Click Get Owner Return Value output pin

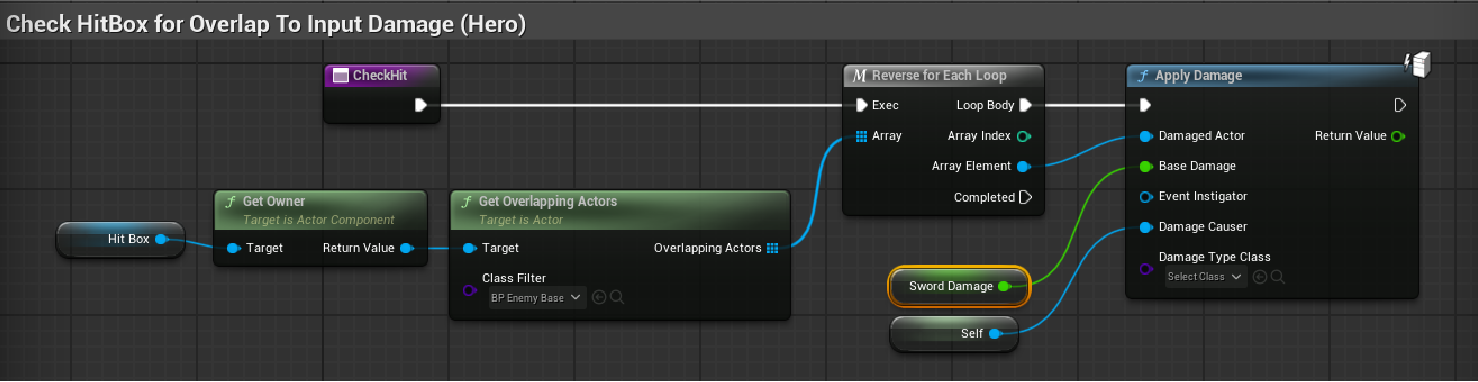pos(406,248)
